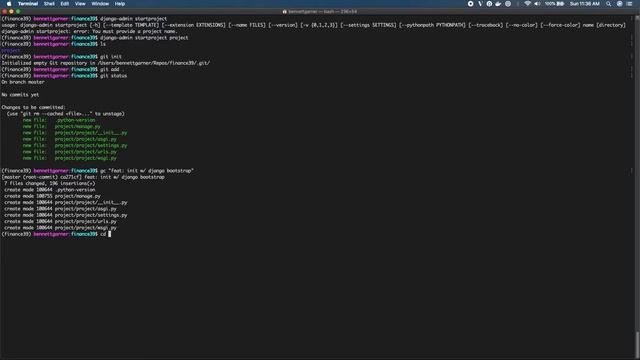Open the Apple menu
Viewport: 640px width, 360px height.
coord(9,4)
